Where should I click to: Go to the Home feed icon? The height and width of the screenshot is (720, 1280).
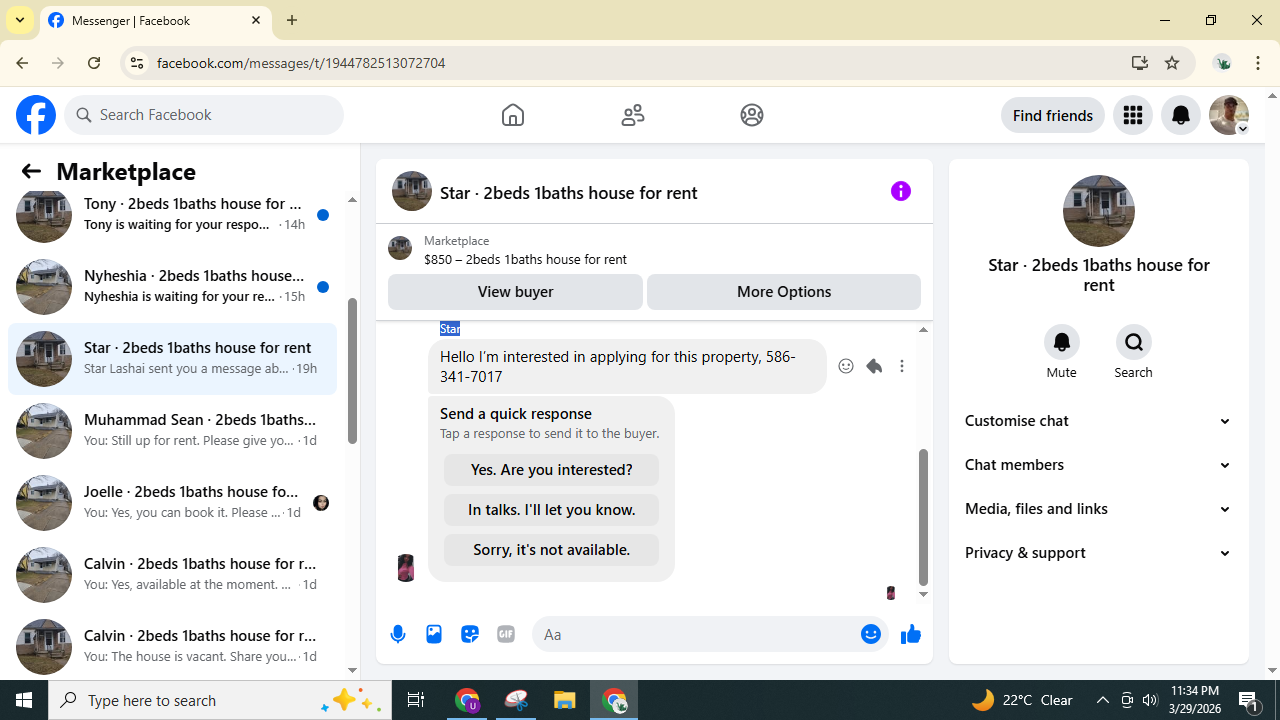(x=513, y=115)
